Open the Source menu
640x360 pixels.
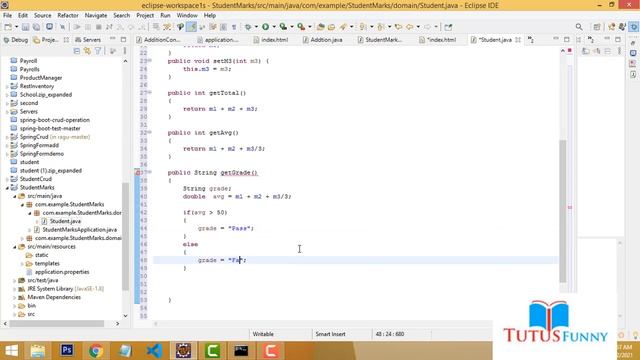tap(42, 16)
